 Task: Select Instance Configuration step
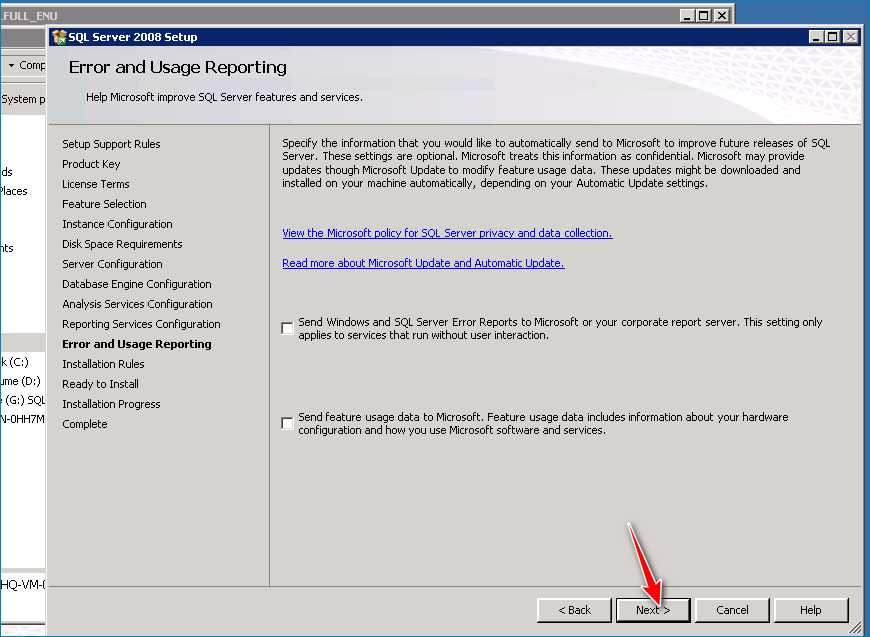point(117,224)
